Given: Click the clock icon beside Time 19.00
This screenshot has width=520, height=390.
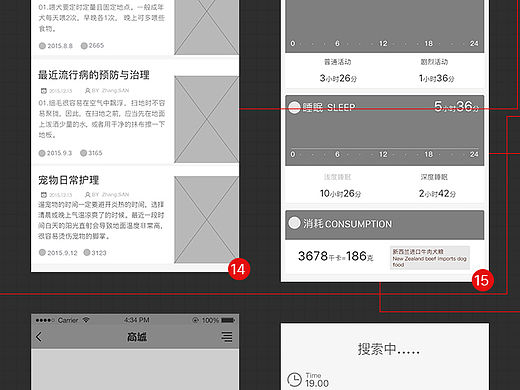Looking at the screenshot, I should coord(294,380).
